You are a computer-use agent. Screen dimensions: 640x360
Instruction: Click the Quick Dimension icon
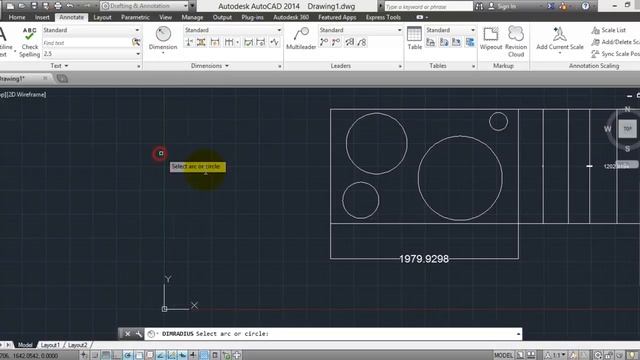click(215, 42)
